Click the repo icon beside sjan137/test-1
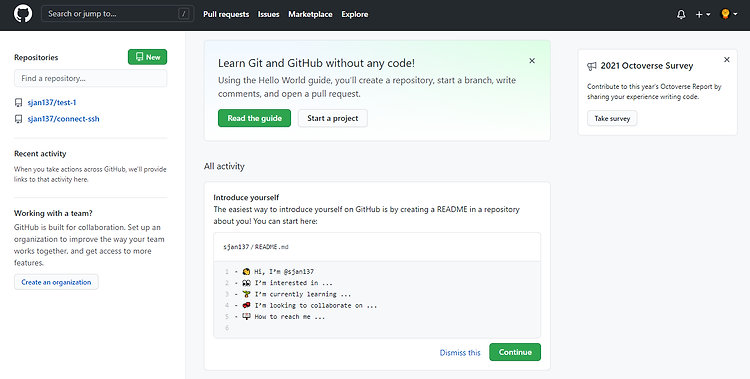Screen dimensions: 750x379 (x=18, y=102)
